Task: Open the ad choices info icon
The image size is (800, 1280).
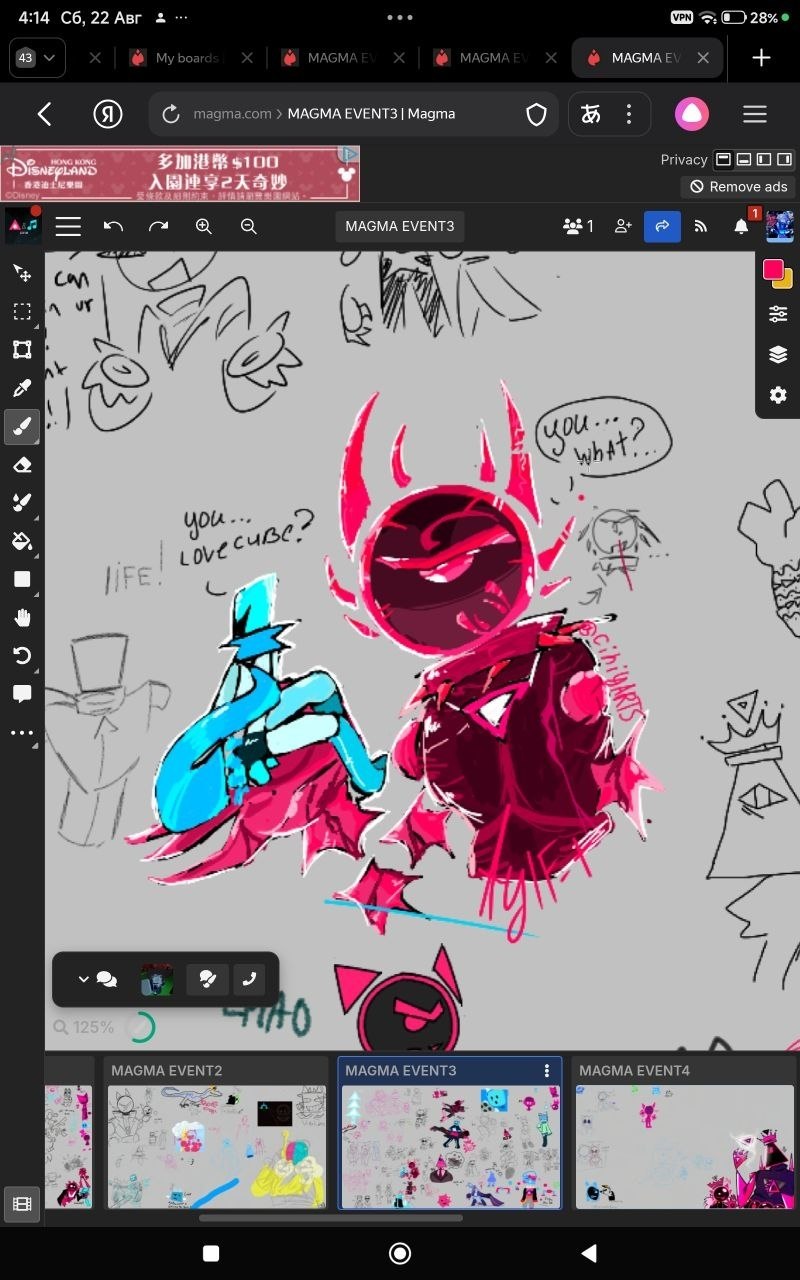Action: pos(349,155)
